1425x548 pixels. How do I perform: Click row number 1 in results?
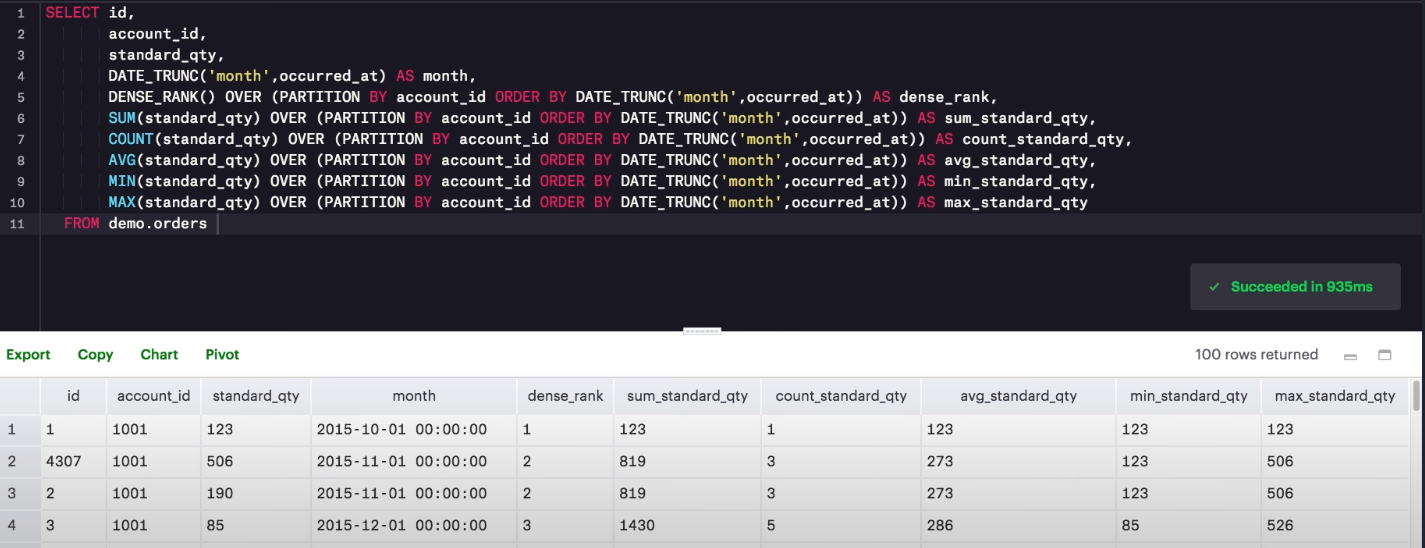tap(12, 429)
